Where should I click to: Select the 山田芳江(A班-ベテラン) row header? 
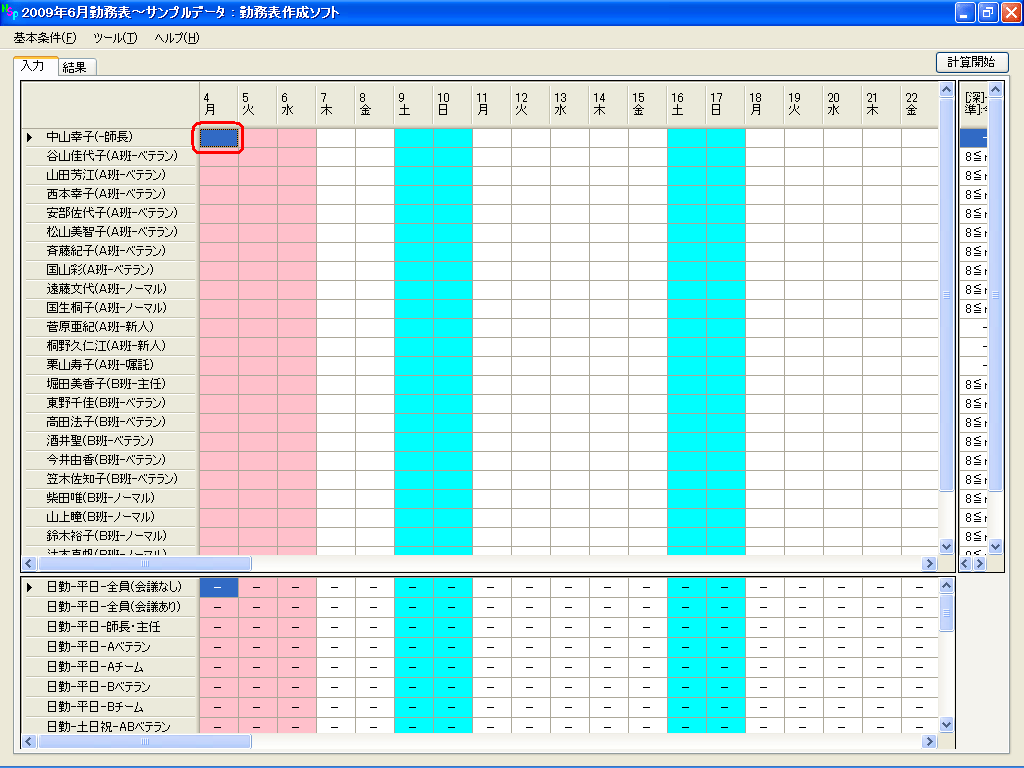[110, 175]
